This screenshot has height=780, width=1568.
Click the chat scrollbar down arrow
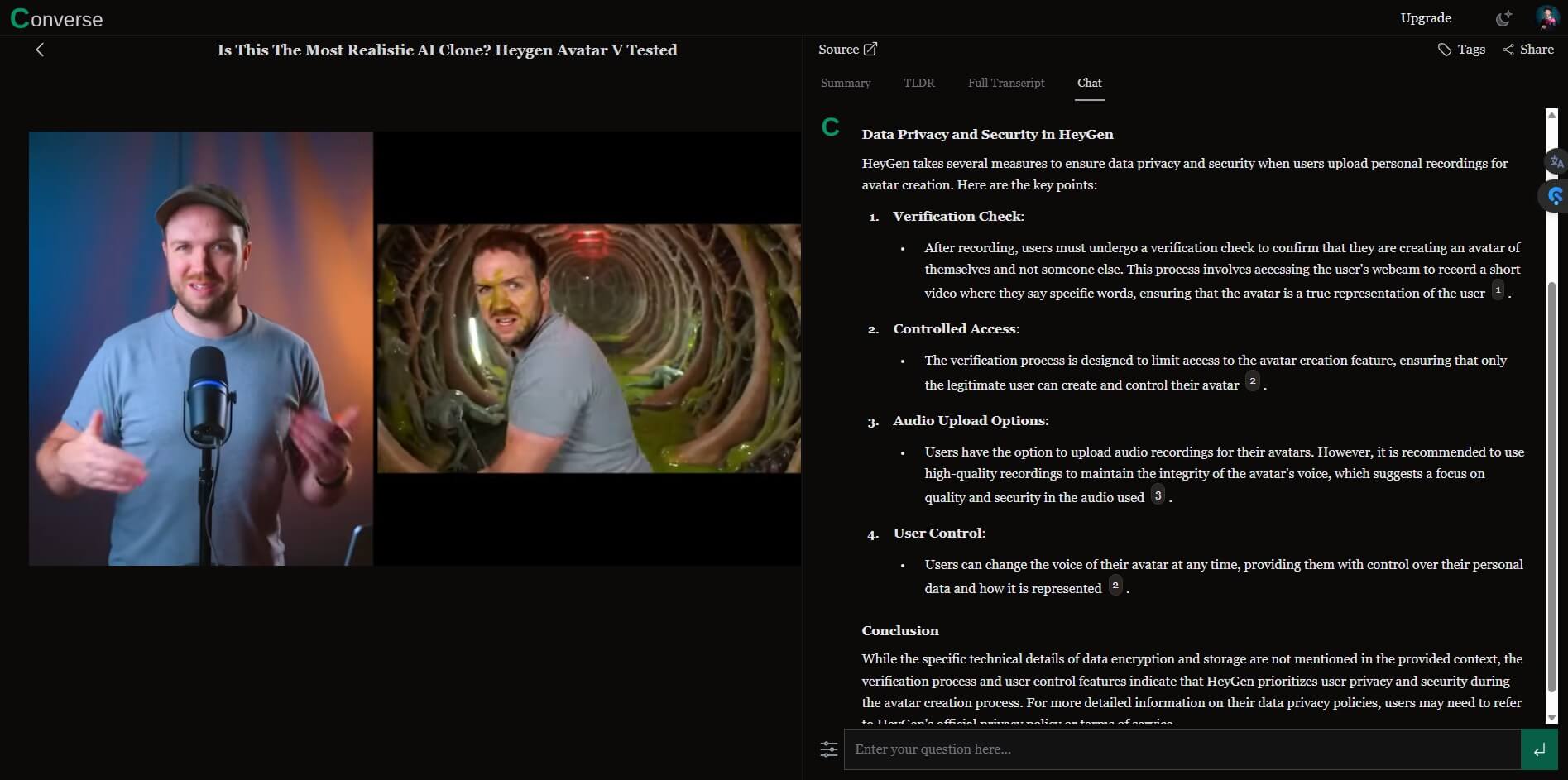pos(1551,717)
